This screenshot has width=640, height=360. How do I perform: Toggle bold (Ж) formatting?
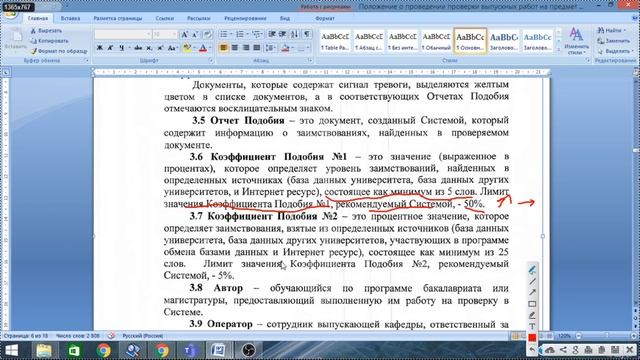(x=99, y=48)
